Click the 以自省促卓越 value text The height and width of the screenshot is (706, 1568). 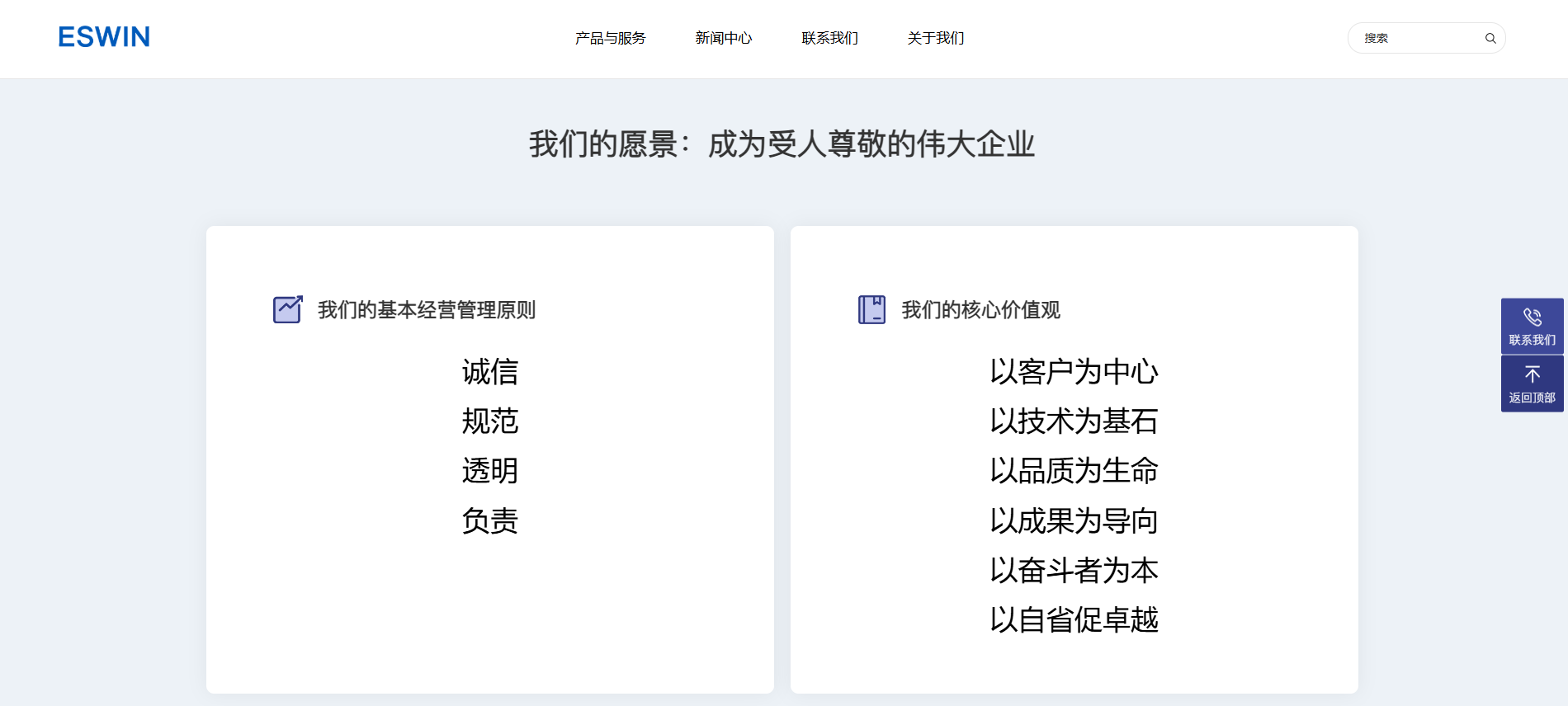pos(1074,619)
